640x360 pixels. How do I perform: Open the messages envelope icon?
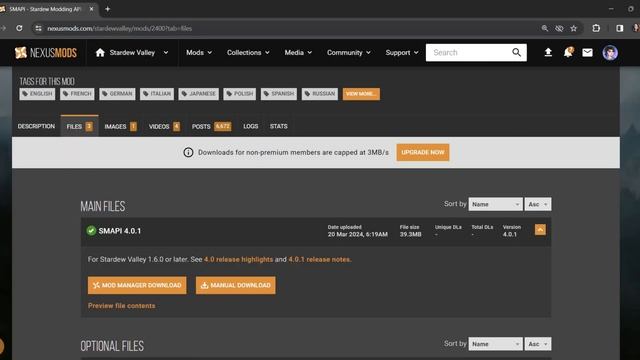(587, 52)
